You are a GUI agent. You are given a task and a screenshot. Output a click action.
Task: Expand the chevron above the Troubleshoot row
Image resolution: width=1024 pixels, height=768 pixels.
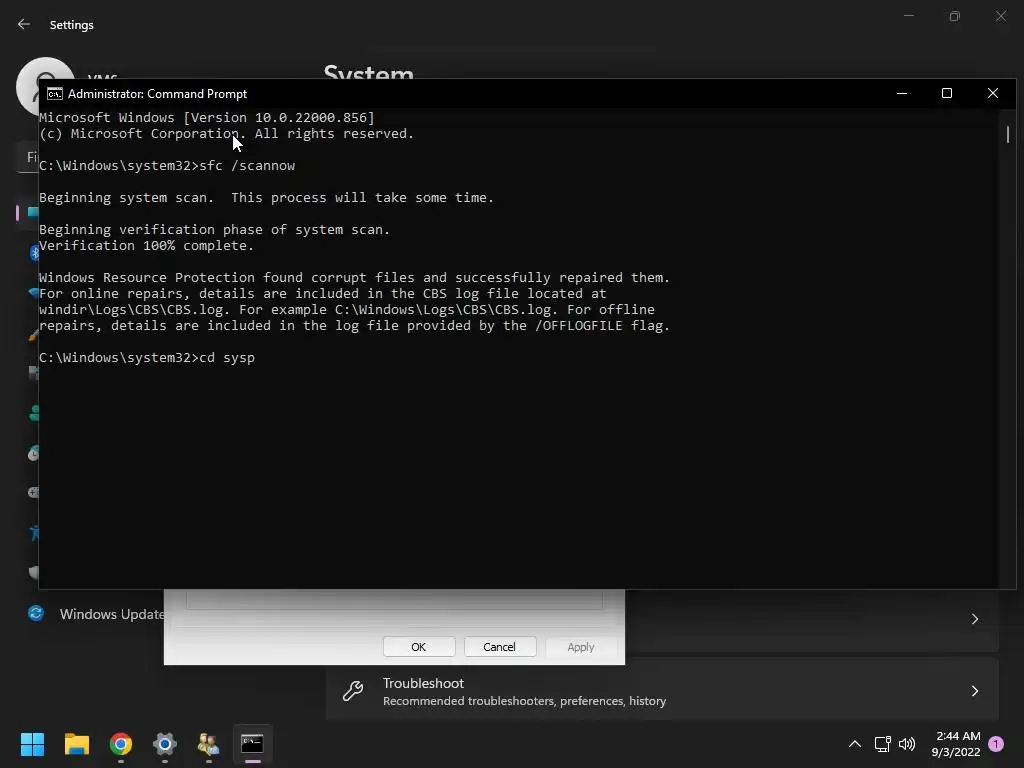974,618
